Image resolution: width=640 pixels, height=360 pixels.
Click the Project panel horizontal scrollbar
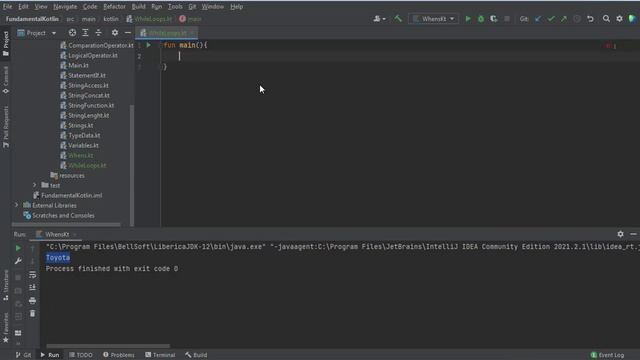66,224
